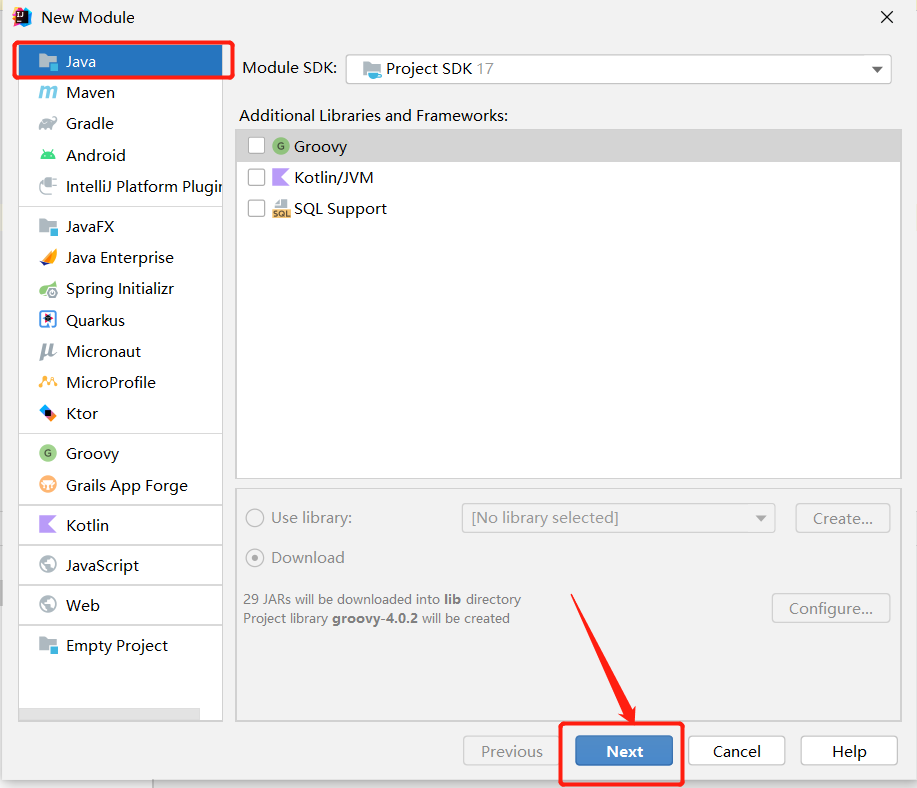The image size is (917, 788).
Task: Click the IntelliJ logo in title bar
Action: point(22,17)
